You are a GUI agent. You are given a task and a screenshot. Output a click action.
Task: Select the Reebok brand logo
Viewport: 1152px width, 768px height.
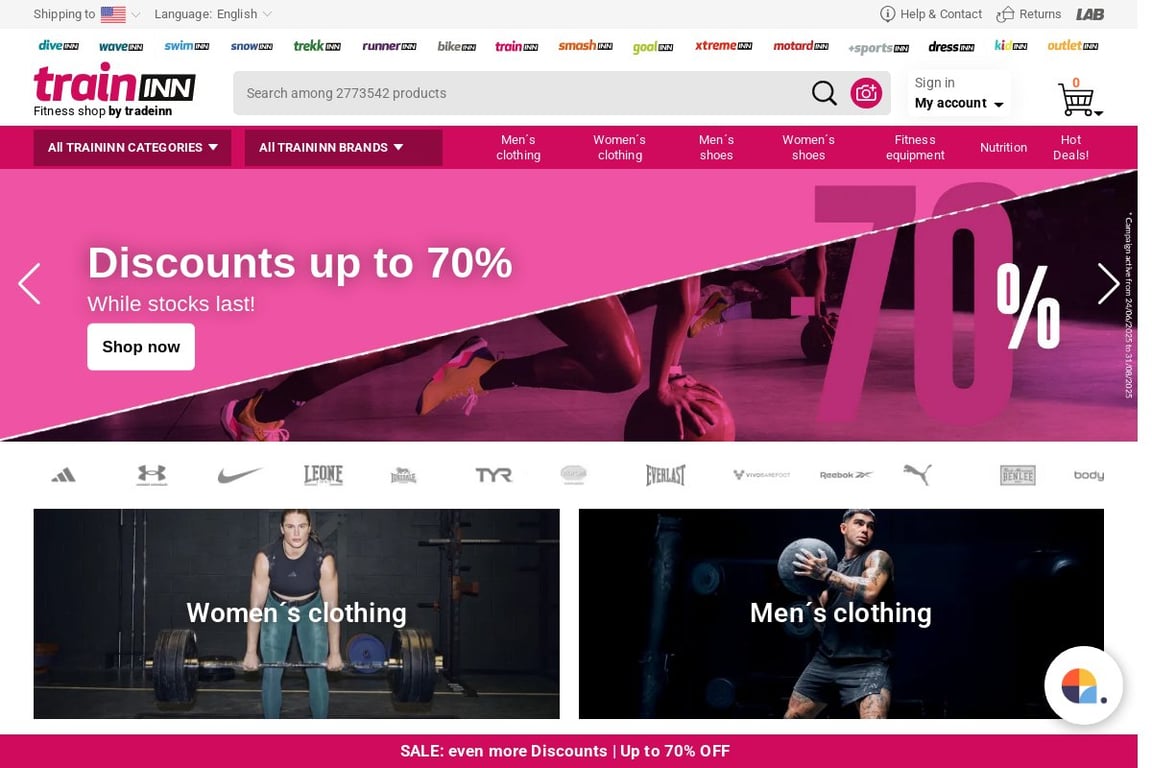(x=846, y=475)
